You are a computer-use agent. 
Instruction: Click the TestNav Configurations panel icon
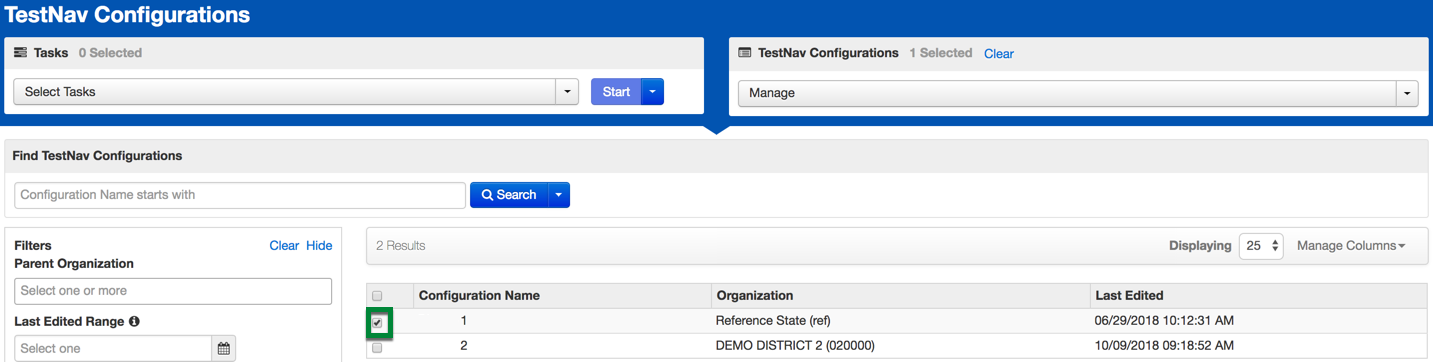click(745, 53)
